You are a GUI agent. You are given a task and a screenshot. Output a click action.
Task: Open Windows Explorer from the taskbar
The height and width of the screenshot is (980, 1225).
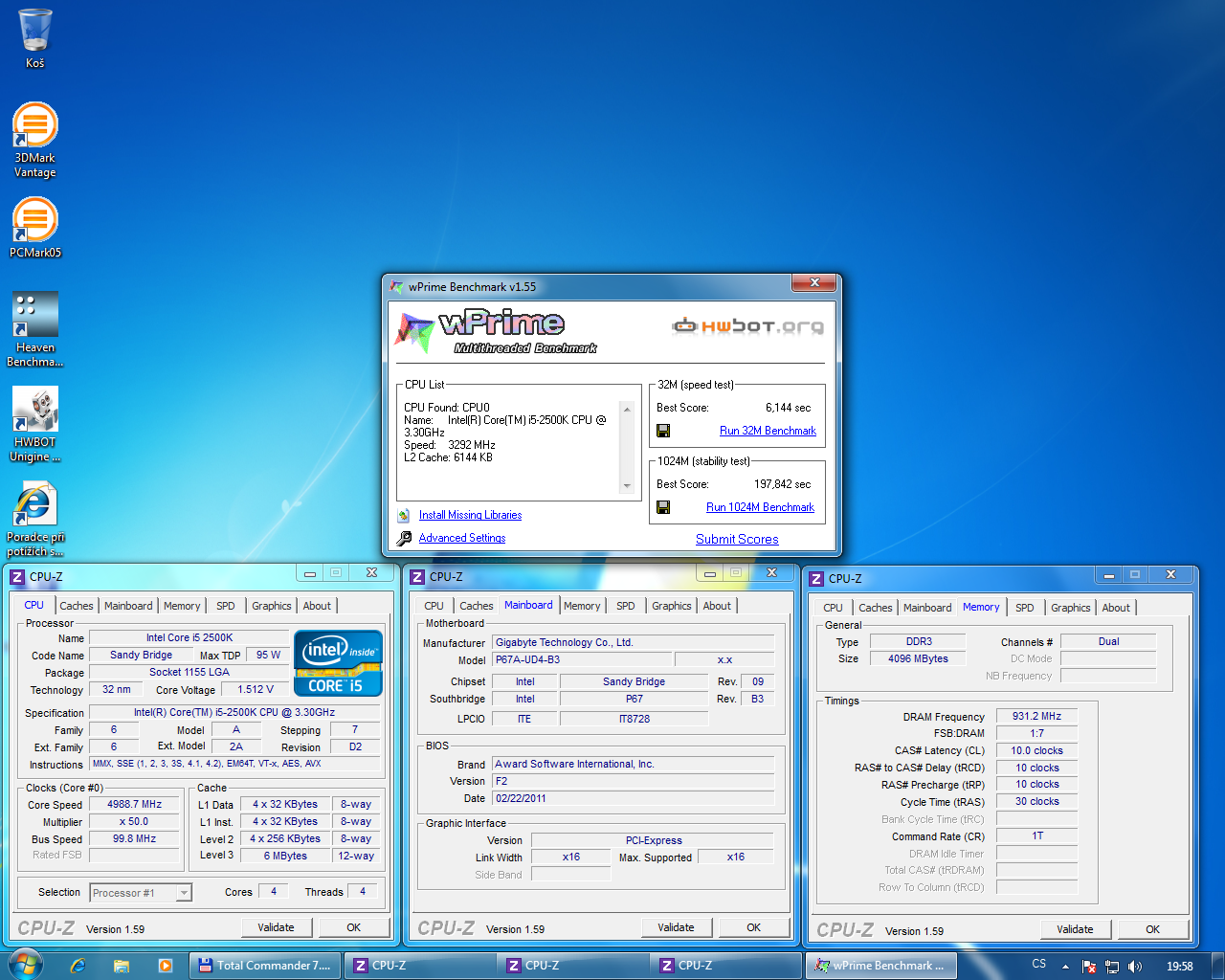point(122,966)
